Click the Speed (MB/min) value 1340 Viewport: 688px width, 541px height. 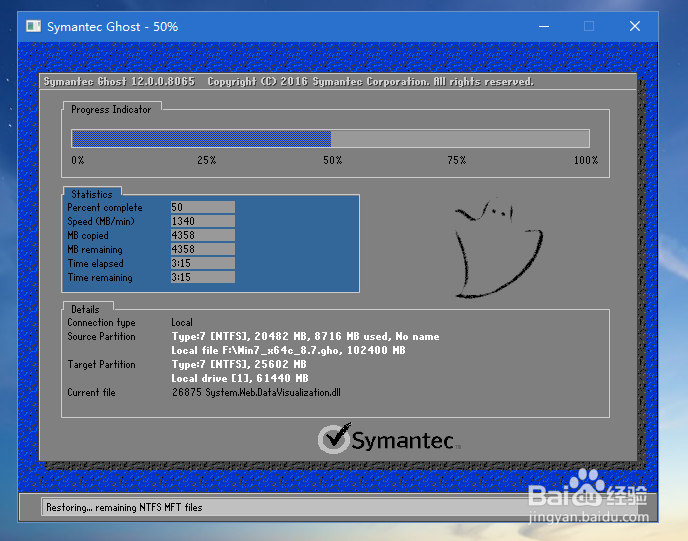[x=203, y=221]
